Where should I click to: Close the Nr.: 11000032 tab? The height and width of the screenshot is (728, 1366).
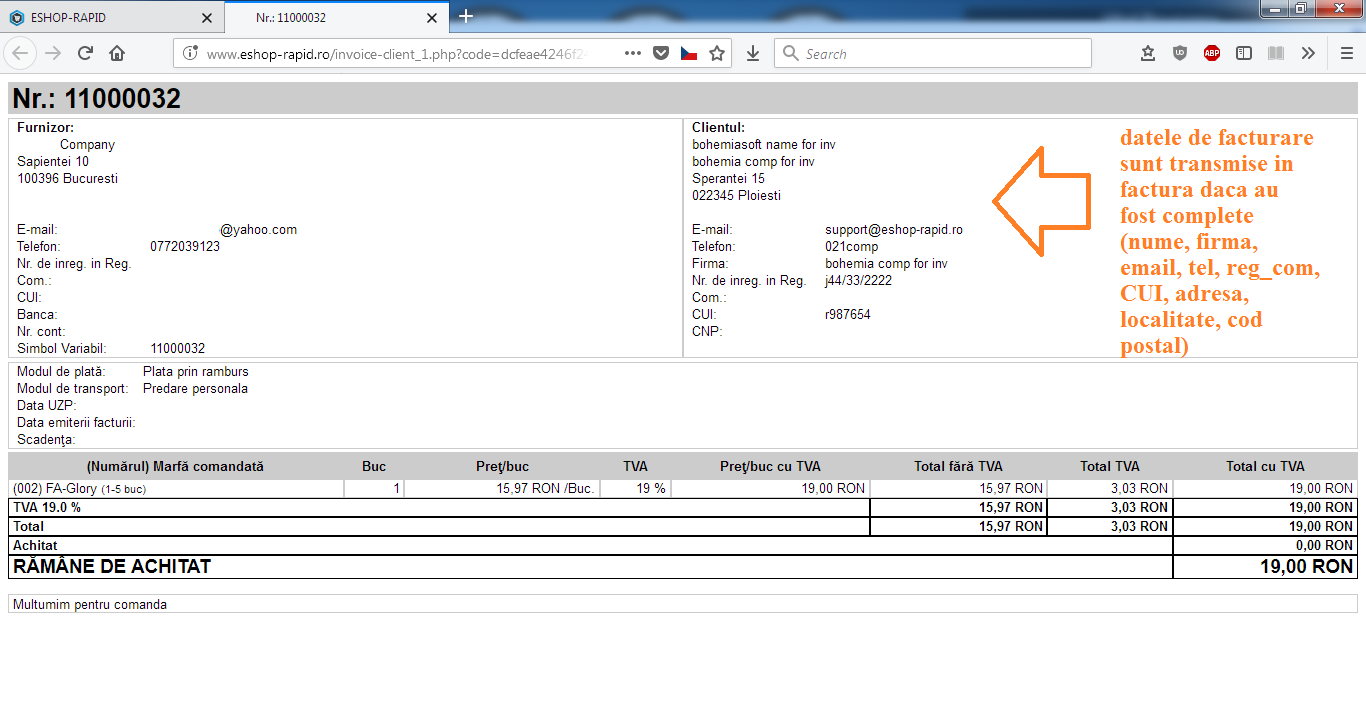click(431, 18)
